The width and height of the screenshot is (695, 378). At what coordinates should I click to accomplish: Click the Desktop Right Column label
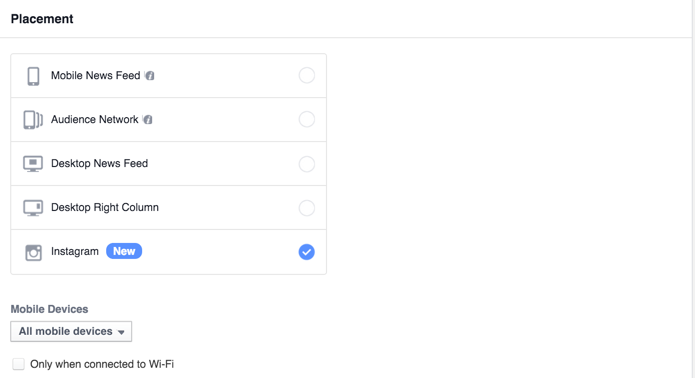[105, 207]
